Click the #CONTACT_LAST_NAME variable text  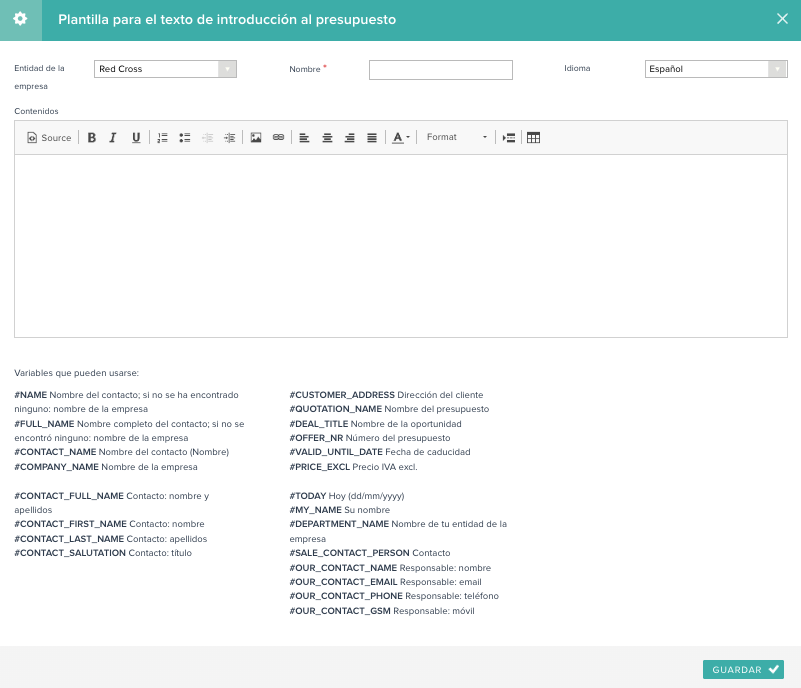tap(69, 539)
